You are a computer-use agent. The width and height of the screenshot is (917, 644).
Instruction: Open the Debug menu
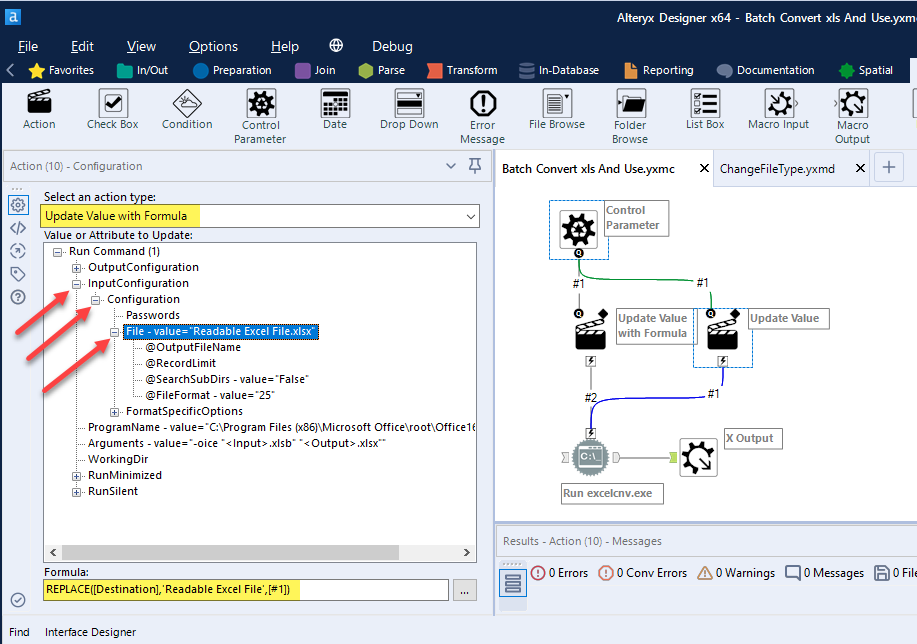(x=392, y=46)
